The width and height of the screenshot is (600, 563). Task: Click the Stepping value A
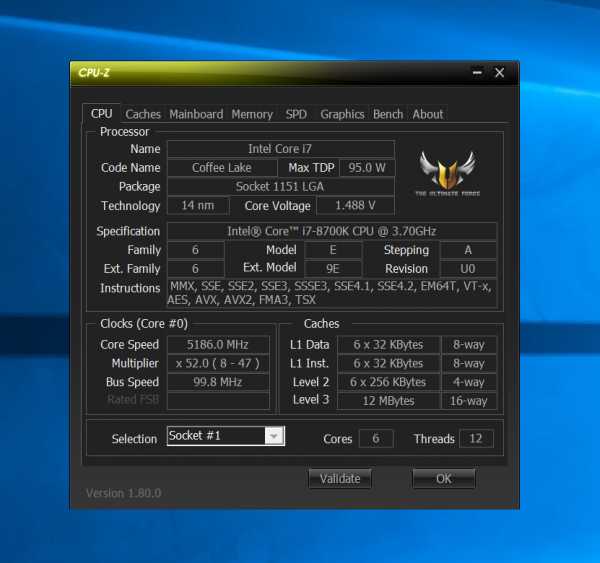coord(468,250)
